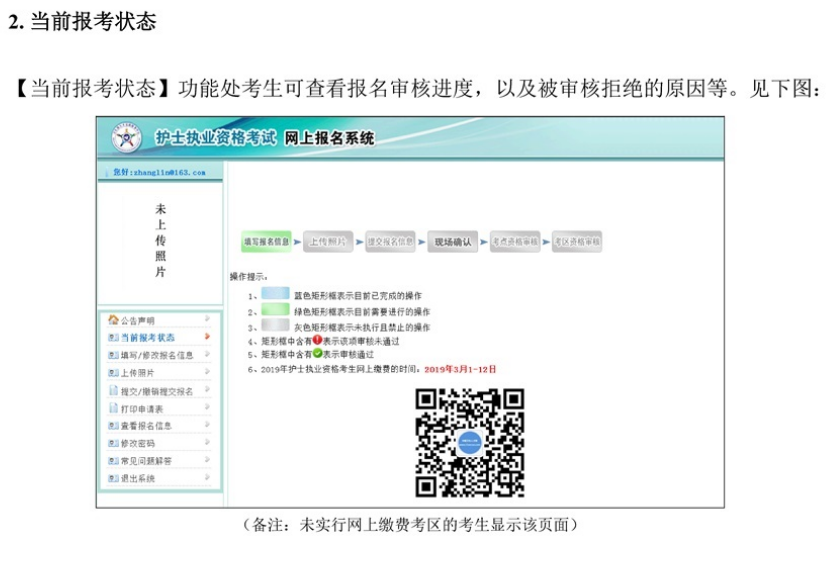This screenshot has height=565, width=838.
Task: Click the 现场确认 step button
Action: 453,242
